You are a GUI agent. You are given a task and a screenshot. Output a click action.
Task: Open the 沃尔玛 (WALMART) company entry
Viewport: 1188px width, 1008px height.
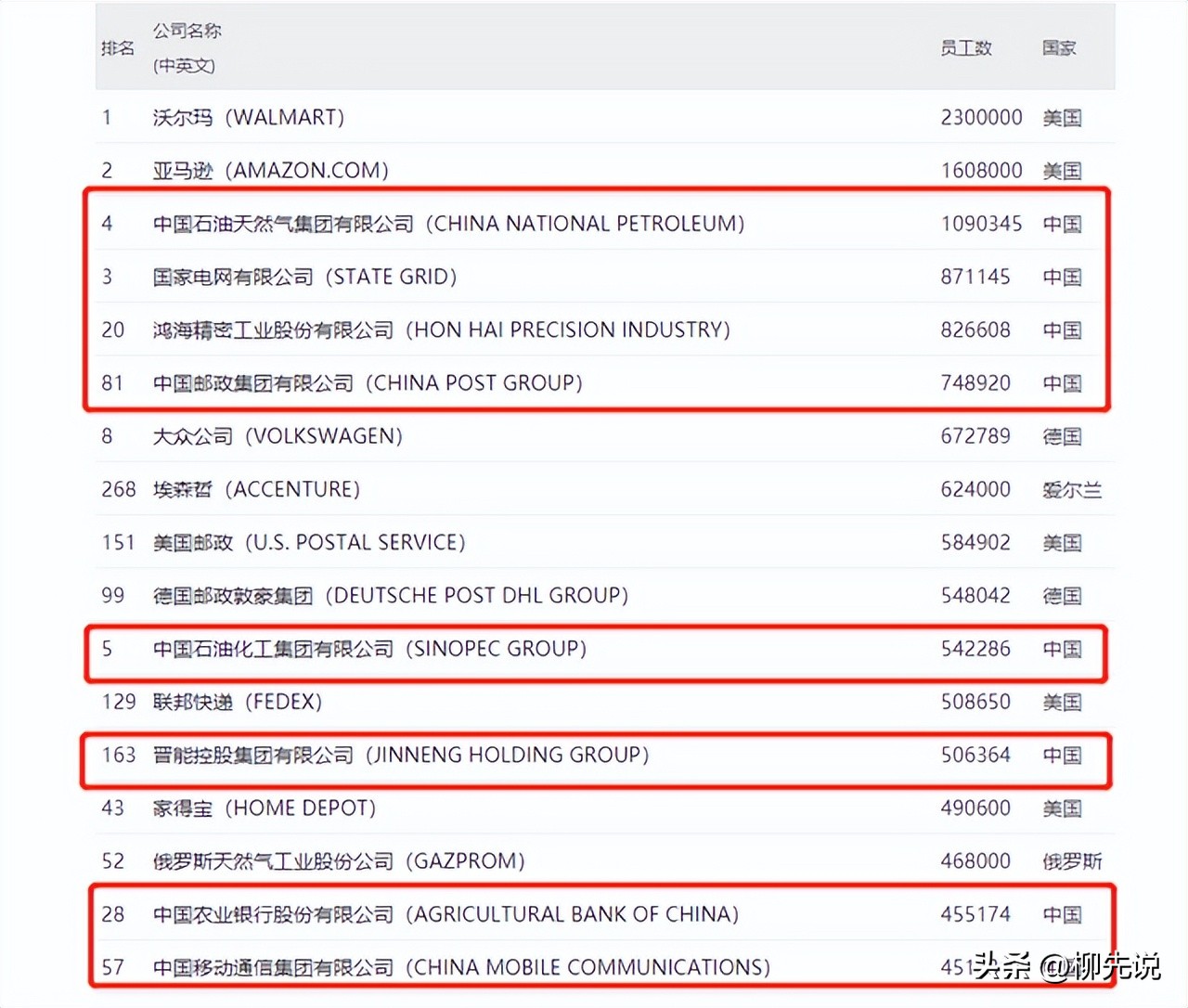(x=249, y=118)
